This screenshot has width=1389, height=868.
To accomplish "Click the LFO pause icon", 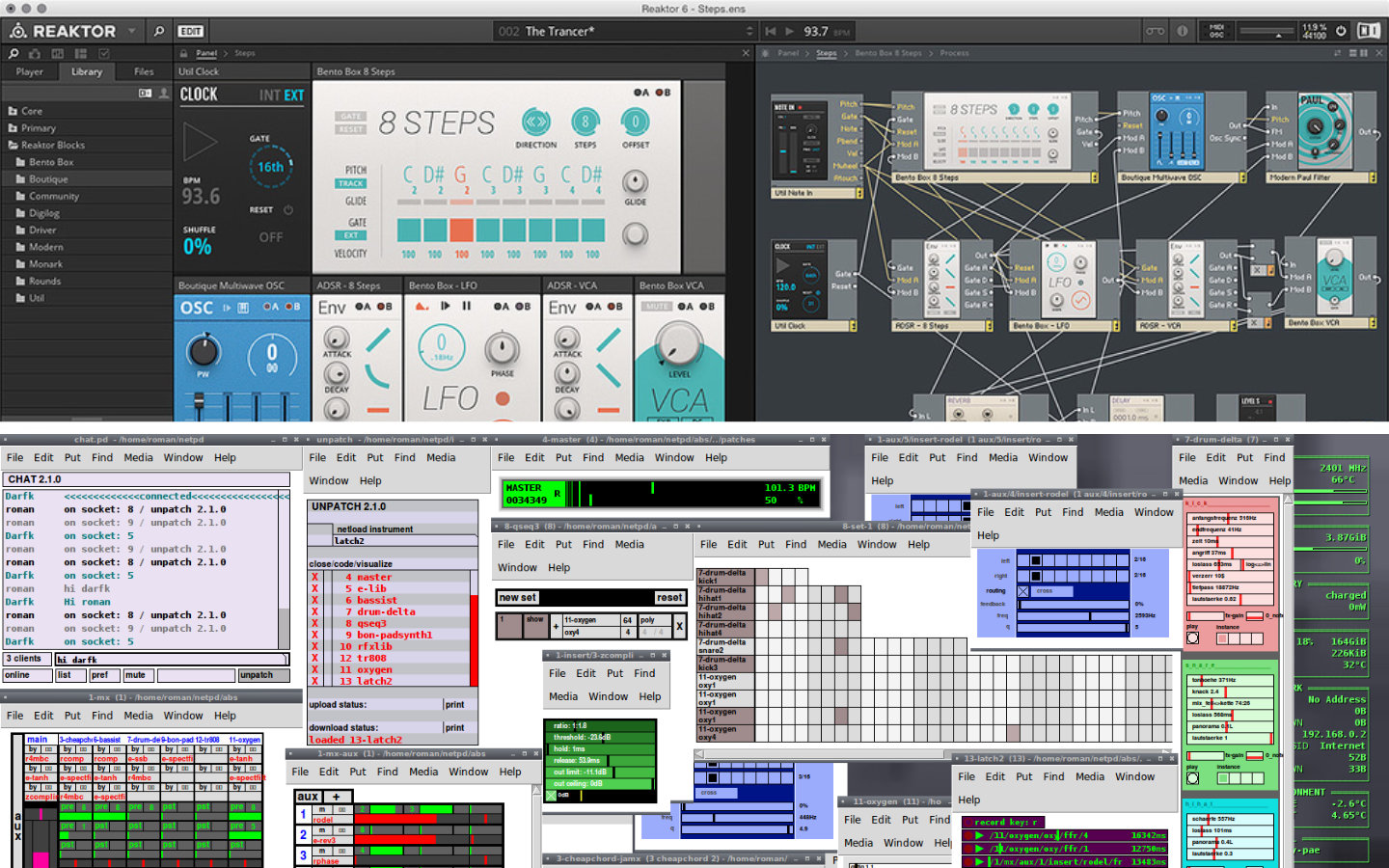I will click(467, 306).
